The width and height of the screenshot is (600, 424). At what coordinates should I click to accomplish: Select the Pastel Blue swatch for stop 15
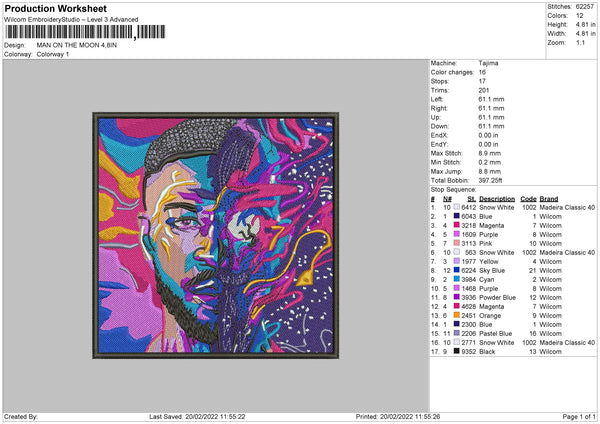pos(457,333)
